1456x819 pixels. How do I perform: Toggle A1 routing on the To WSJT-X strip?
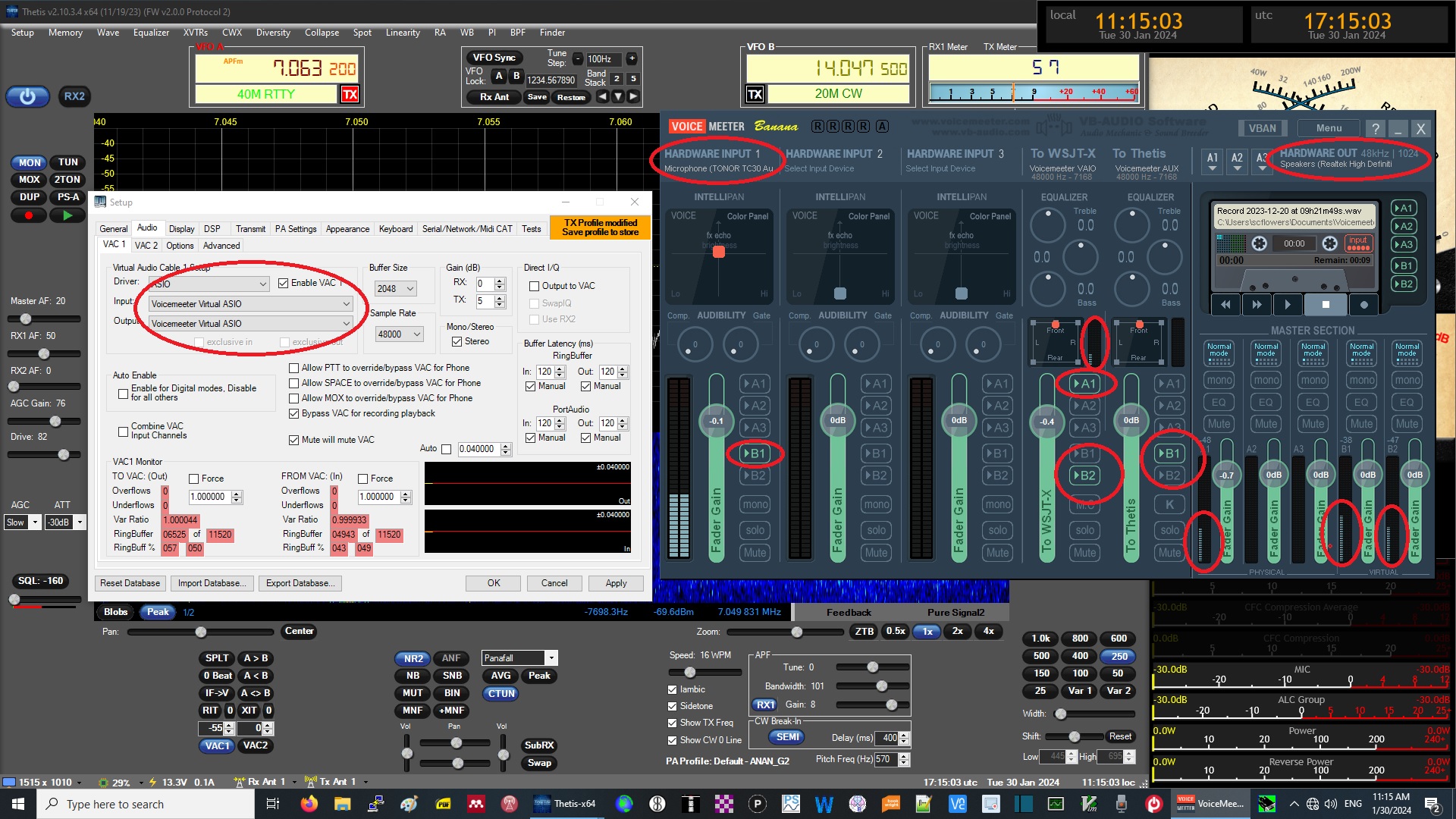1085,384
